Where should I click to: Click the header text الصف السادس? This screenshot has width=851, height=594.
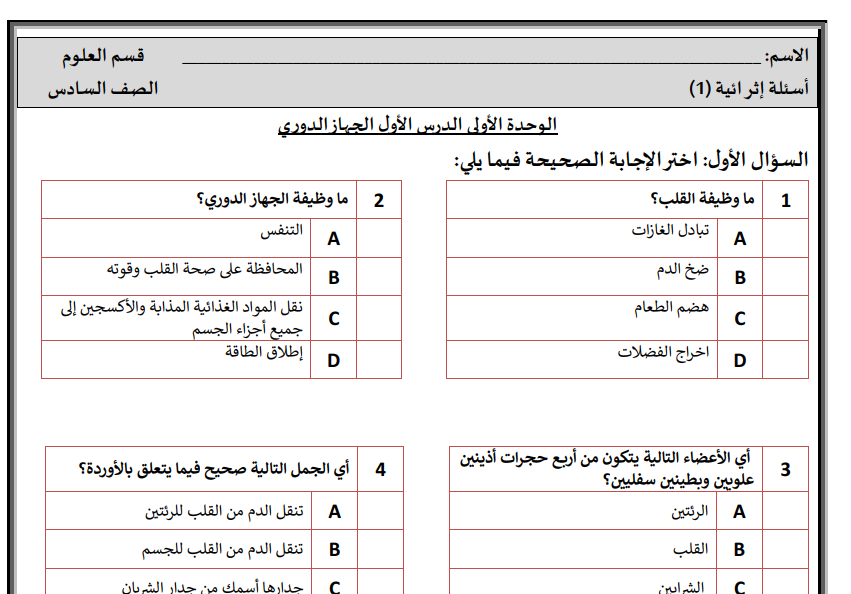coord(103,88)
